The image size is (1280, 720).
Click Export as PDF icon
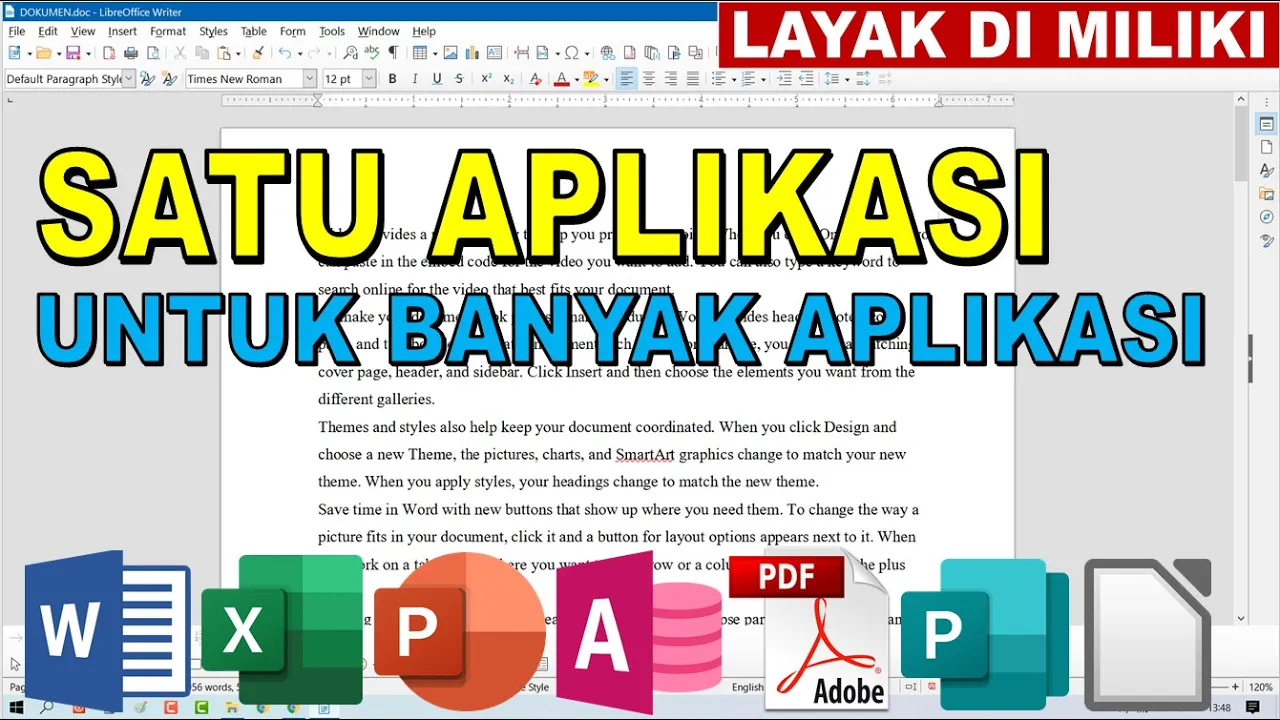pyautogui.click(x=108, y=53)
